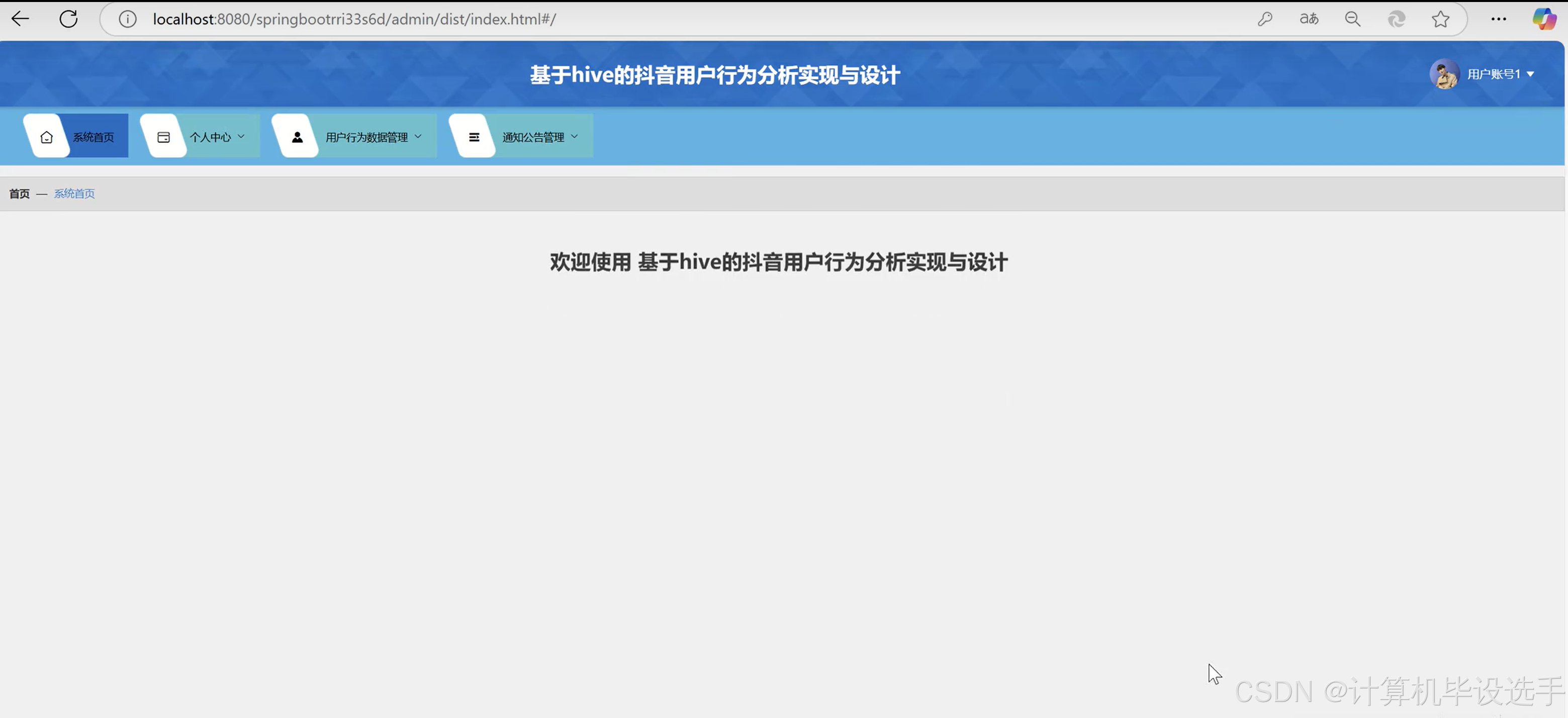
Task: Click the list icon beside 通知公告管理
Action: click(474, 137)
